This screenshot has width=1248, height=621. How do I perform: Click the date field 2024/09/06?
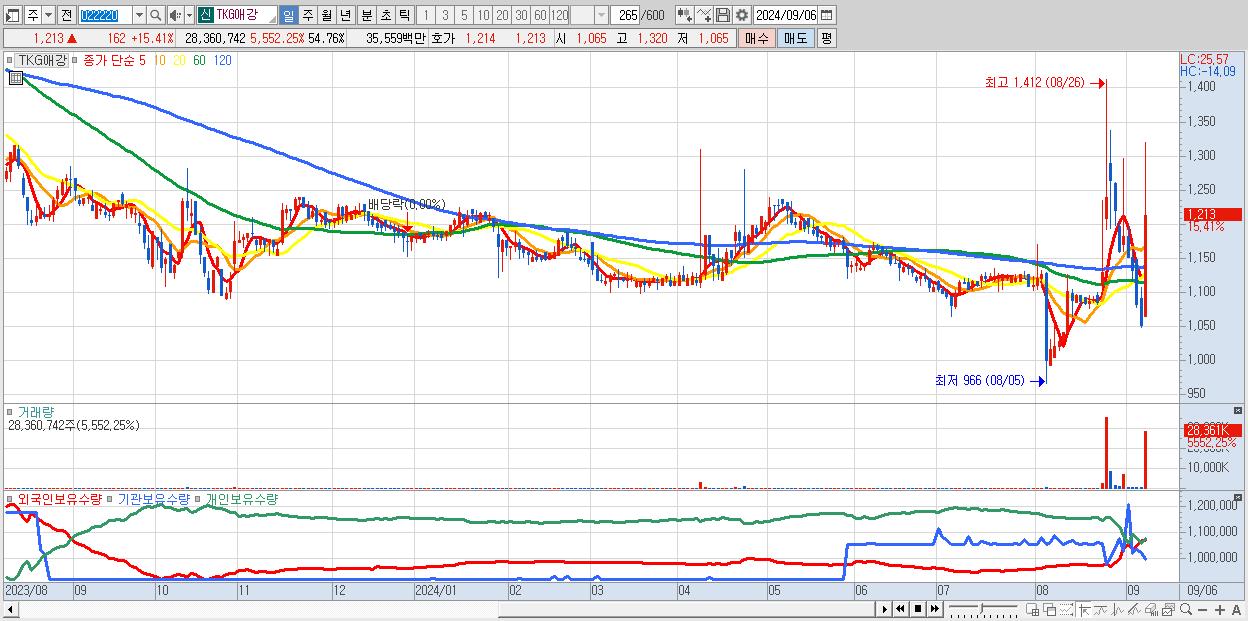coord(785,15)
